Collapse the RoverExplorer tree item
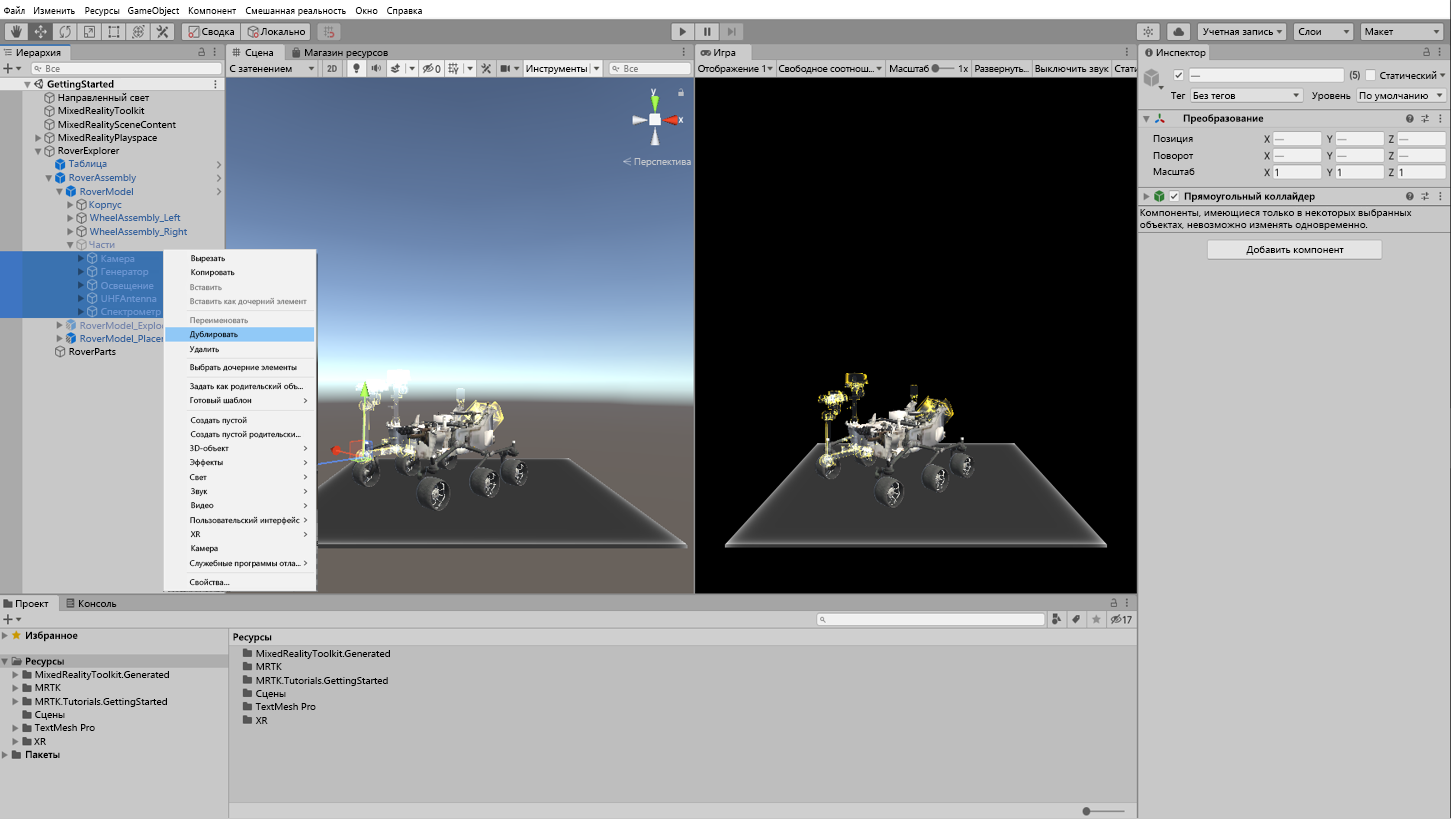Image resolution: width=1451 pixels, height=819 pixels. 38,151
